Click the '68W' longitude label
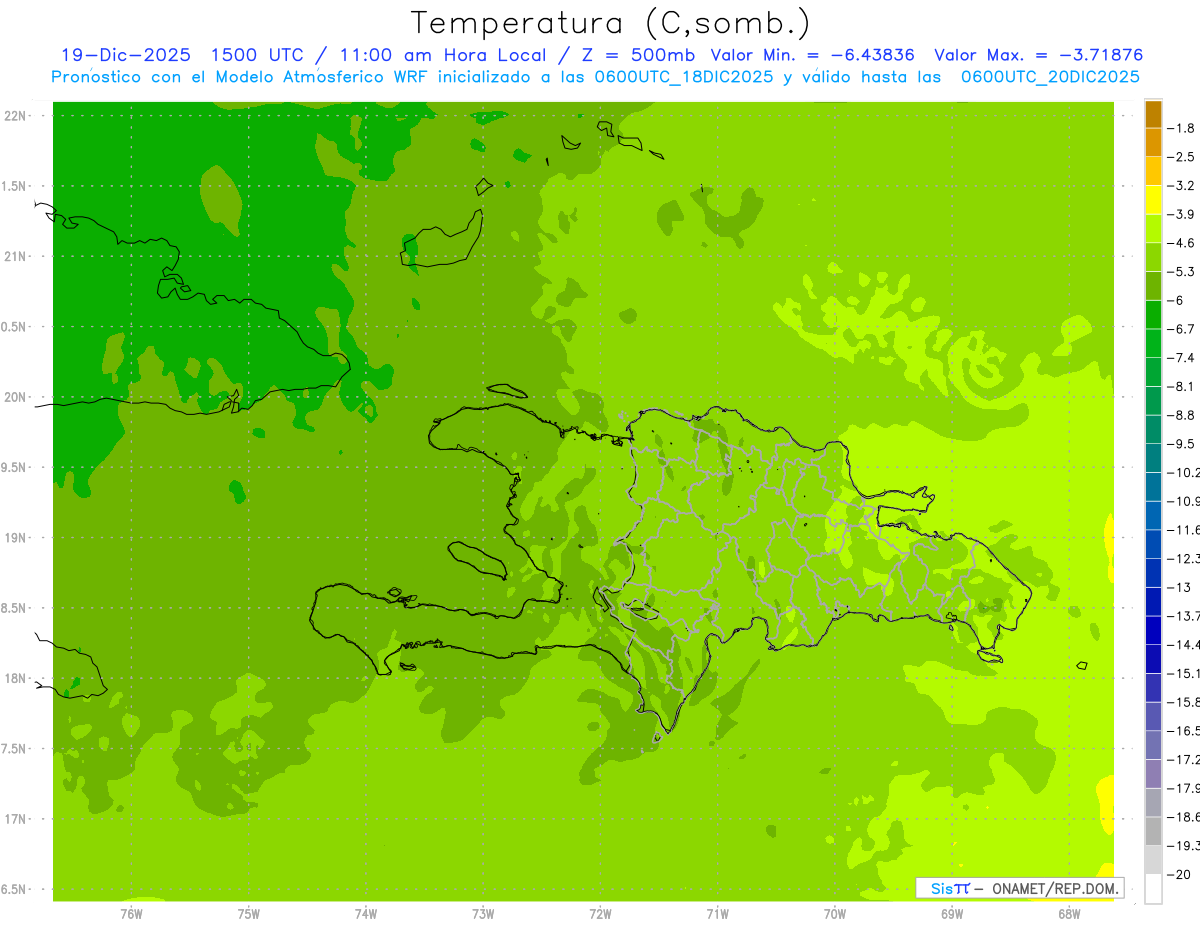 1069,914
